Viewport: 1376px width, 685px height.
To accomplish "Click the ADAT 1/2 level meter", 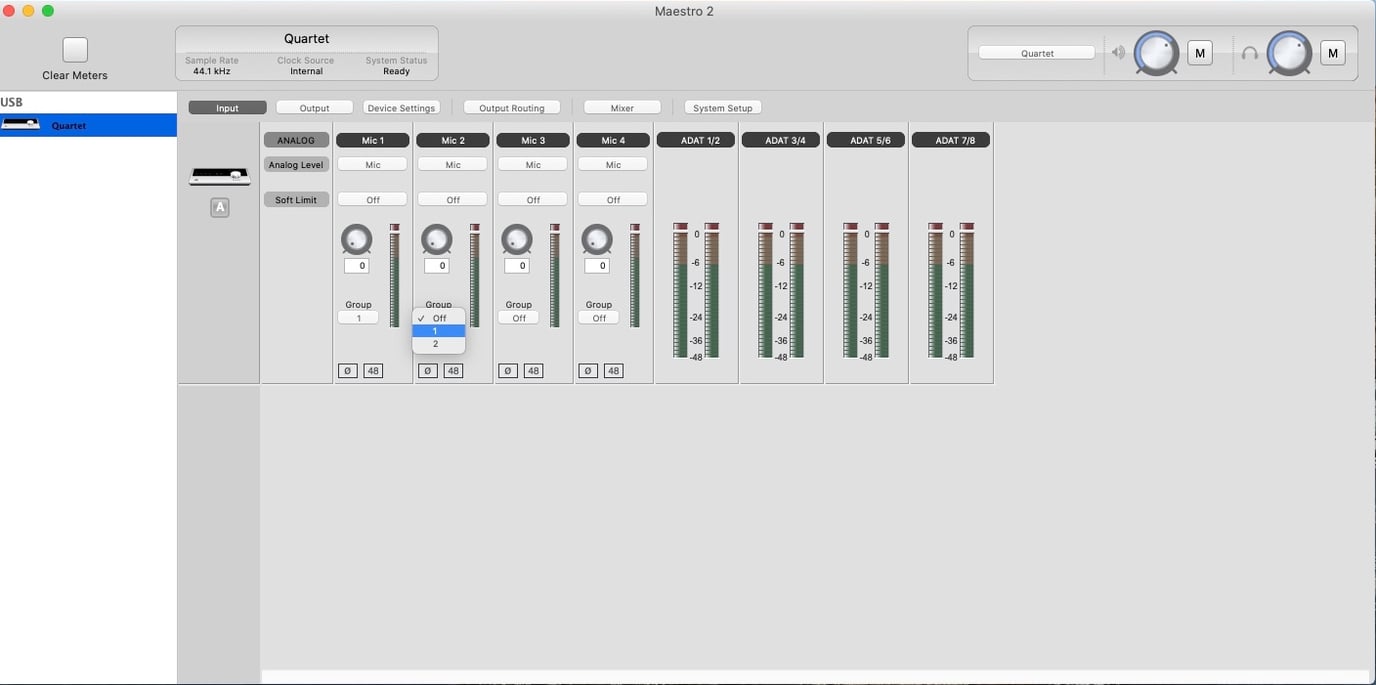I will [x=696, y=290].
